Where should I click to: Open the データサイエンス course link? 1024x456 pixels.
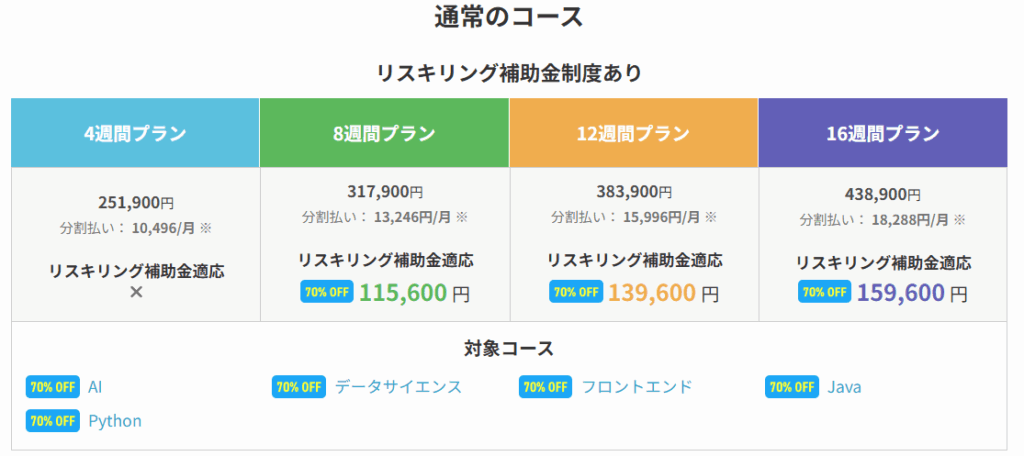tap(398, 387)
